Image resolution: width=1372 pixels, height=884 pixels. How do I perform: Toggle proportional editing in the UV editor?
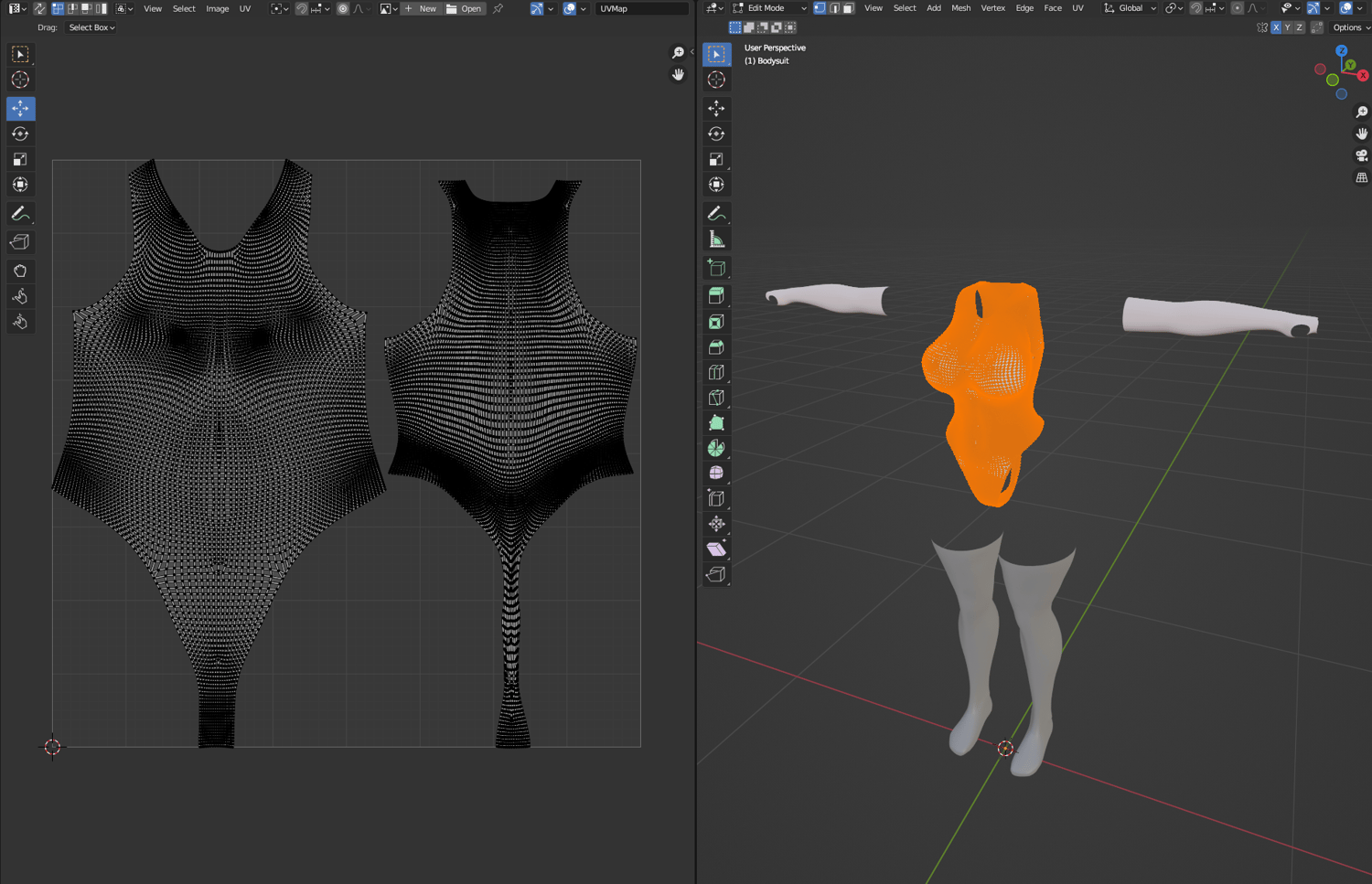(x=343, y=8)
